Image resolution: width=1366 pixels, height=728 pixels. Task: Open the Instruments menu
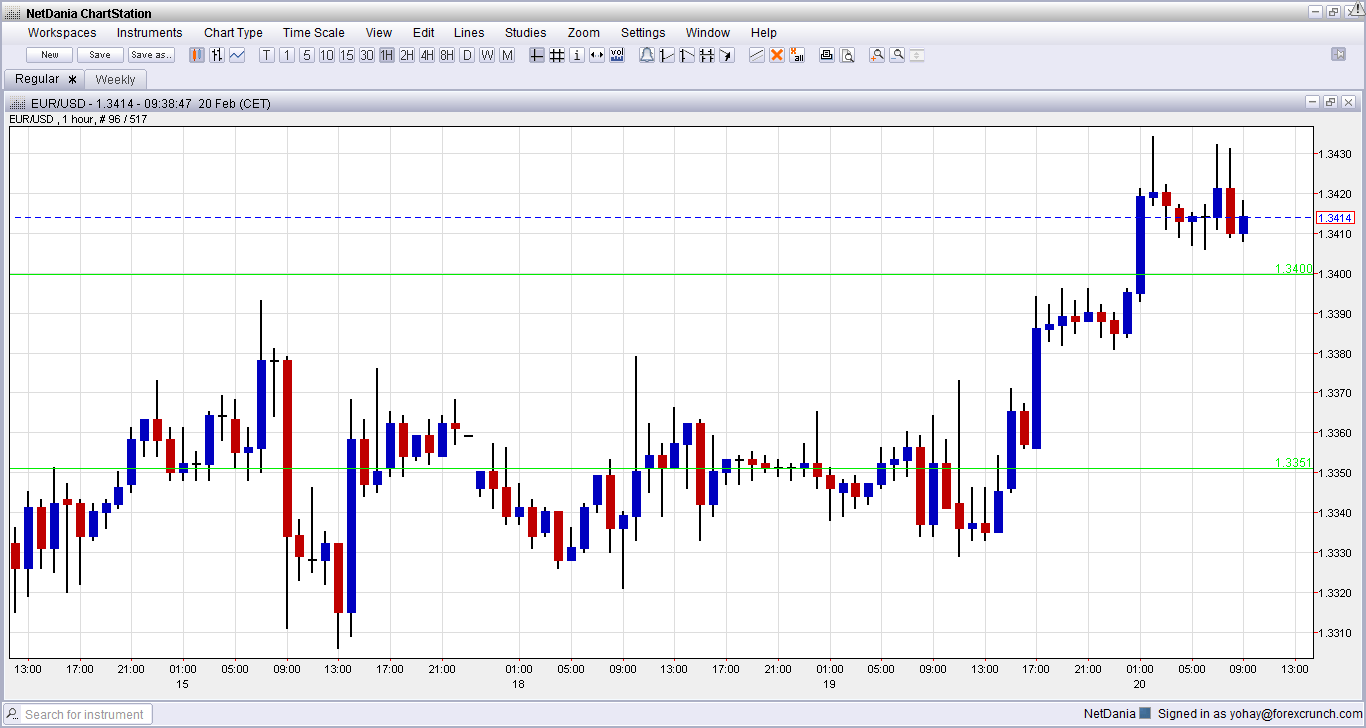pyautogui.click(x=150, y=33)
